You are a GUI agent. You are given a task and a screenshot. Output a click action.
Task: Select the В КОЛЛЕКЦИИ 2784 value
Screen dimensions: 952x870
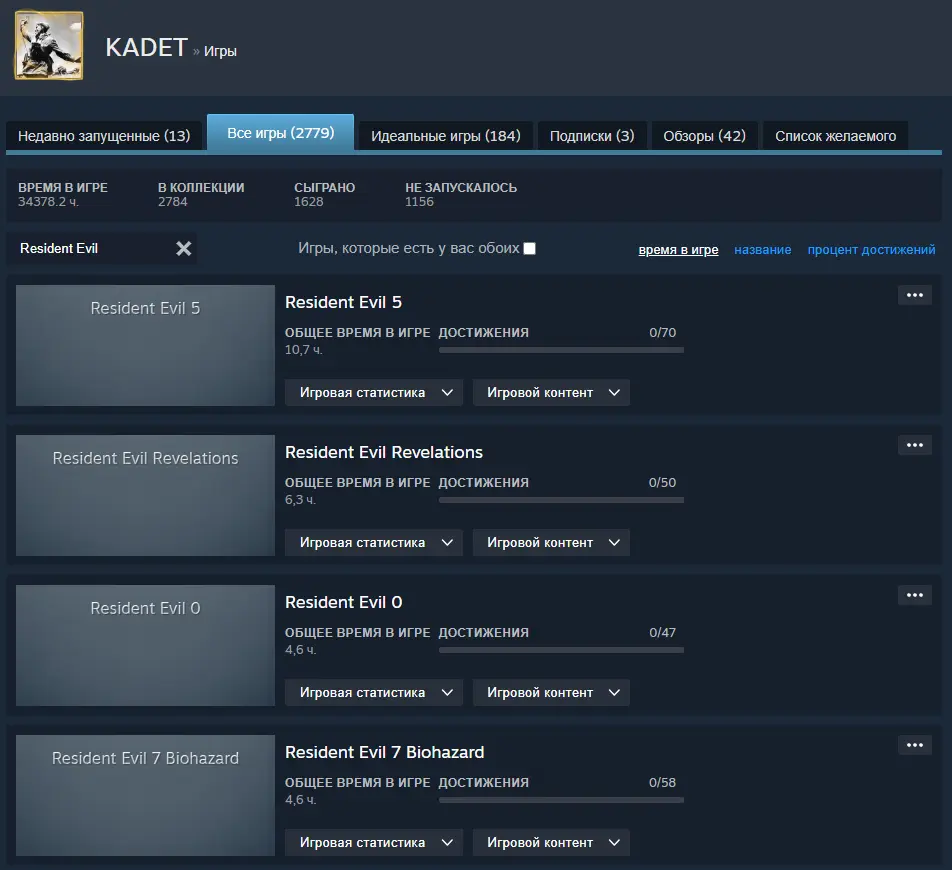172,202
